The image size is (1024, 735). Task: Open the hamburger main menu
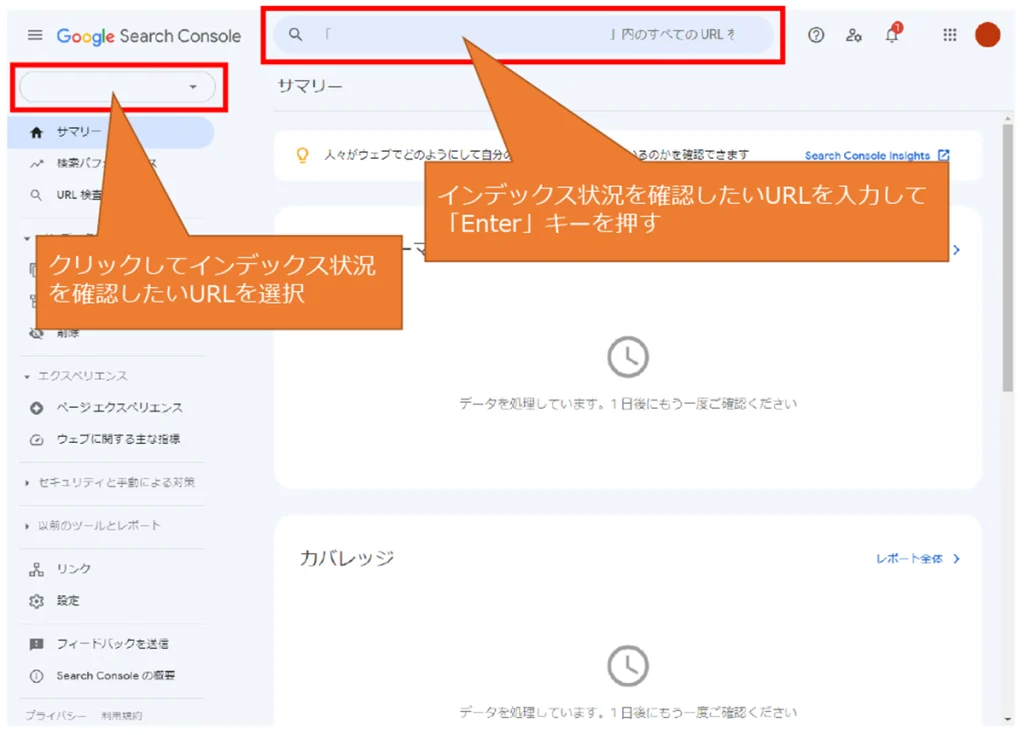[x=35, y=35]
